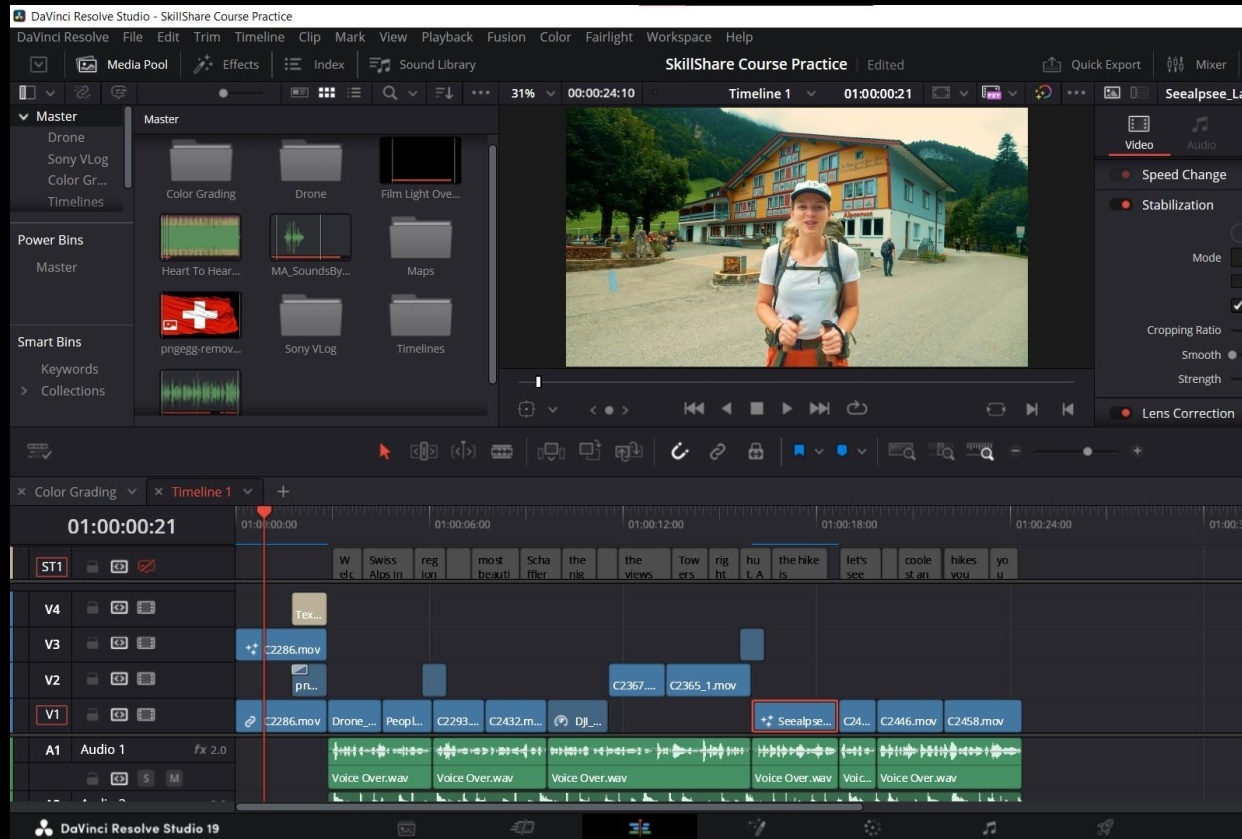Click the Quick Export button
The height and width of the screenshot is (839, 1242).
coord(1092,65)
